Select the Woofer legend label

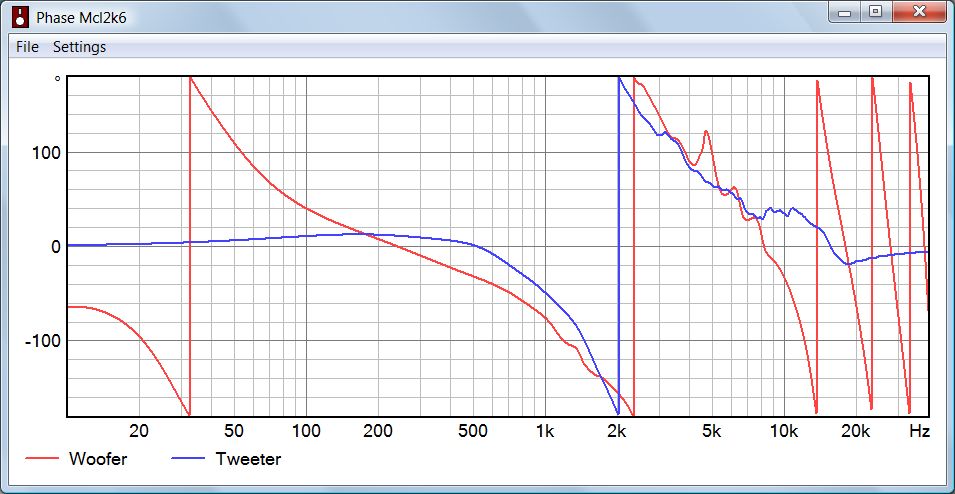98,459
